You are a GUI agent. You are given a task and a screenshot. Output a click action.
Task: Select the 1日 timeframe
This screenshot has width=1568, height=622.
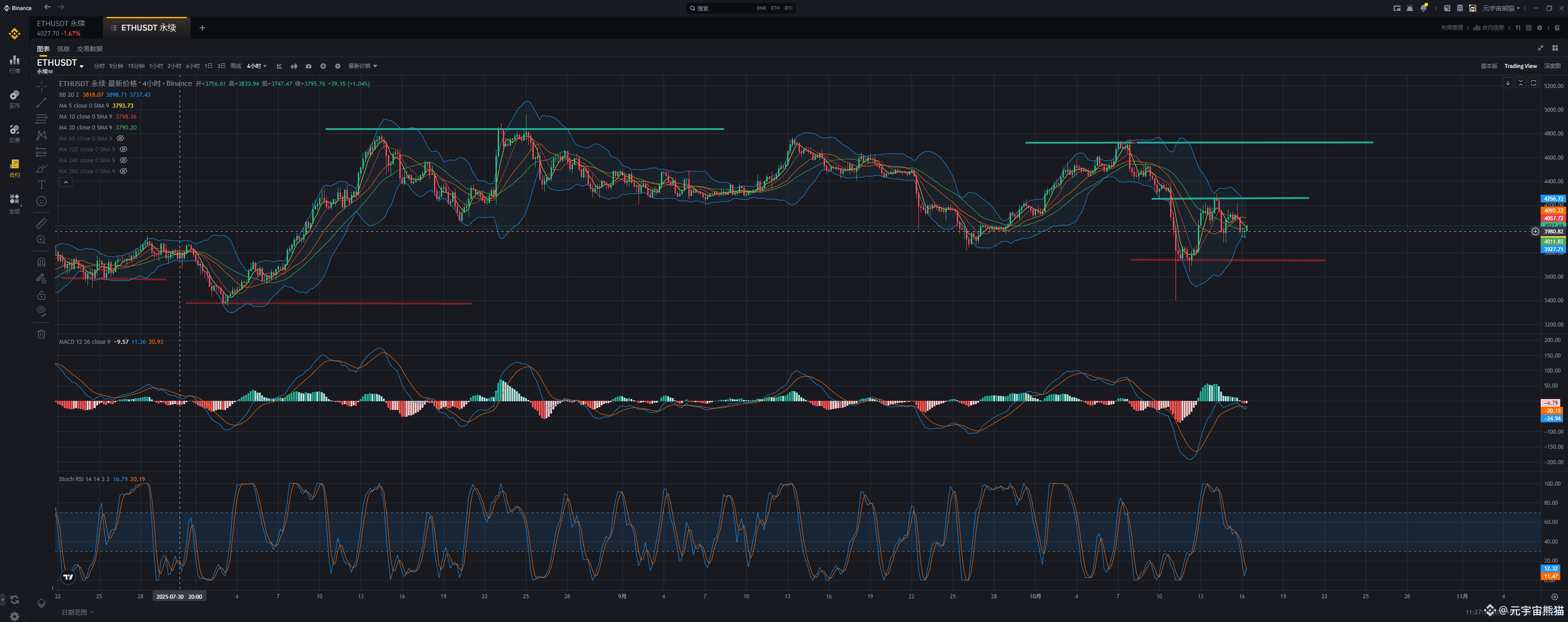coord(208,66)
